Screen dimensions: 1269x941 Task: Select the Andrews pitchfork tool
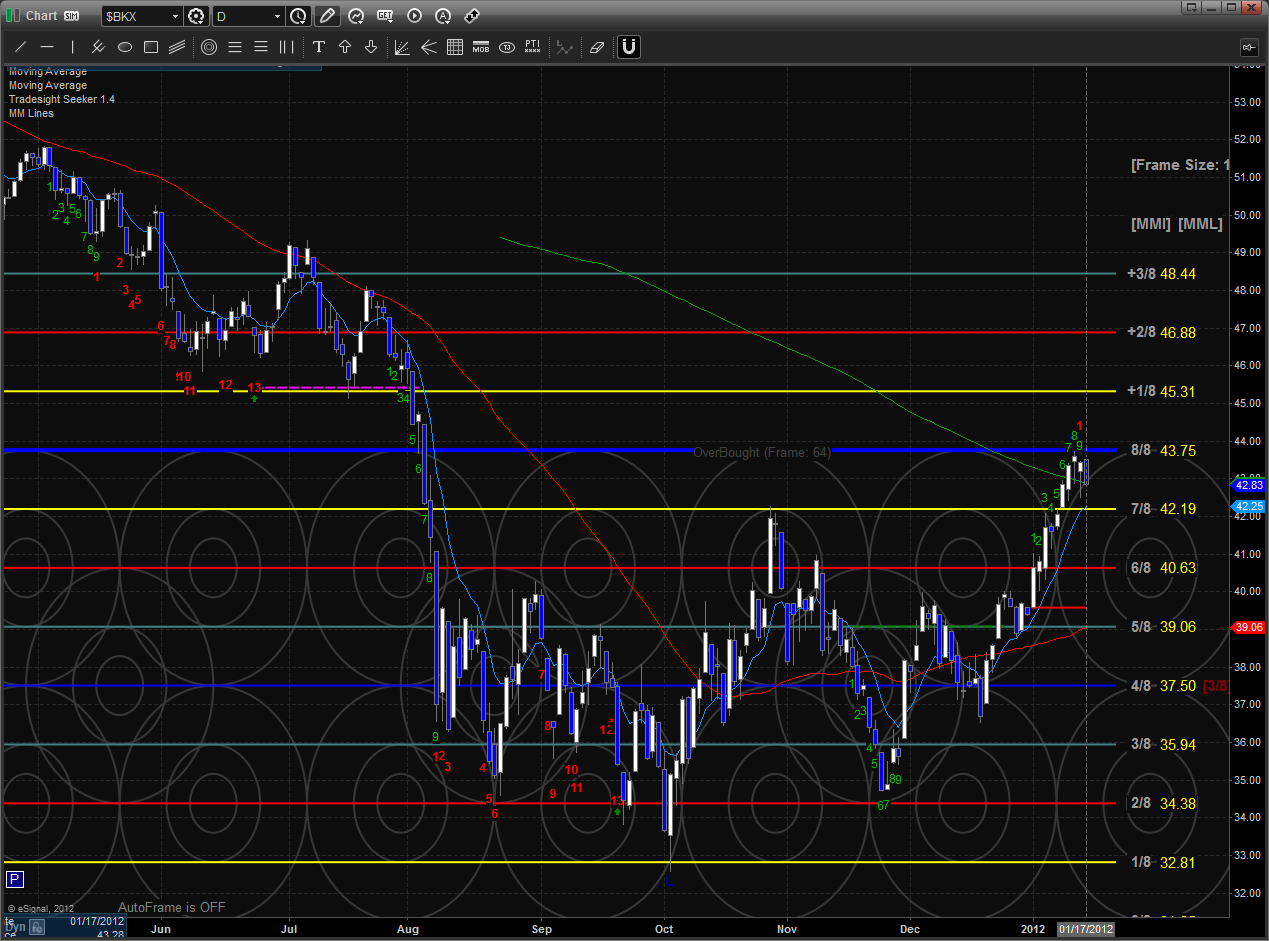[428, 47]
